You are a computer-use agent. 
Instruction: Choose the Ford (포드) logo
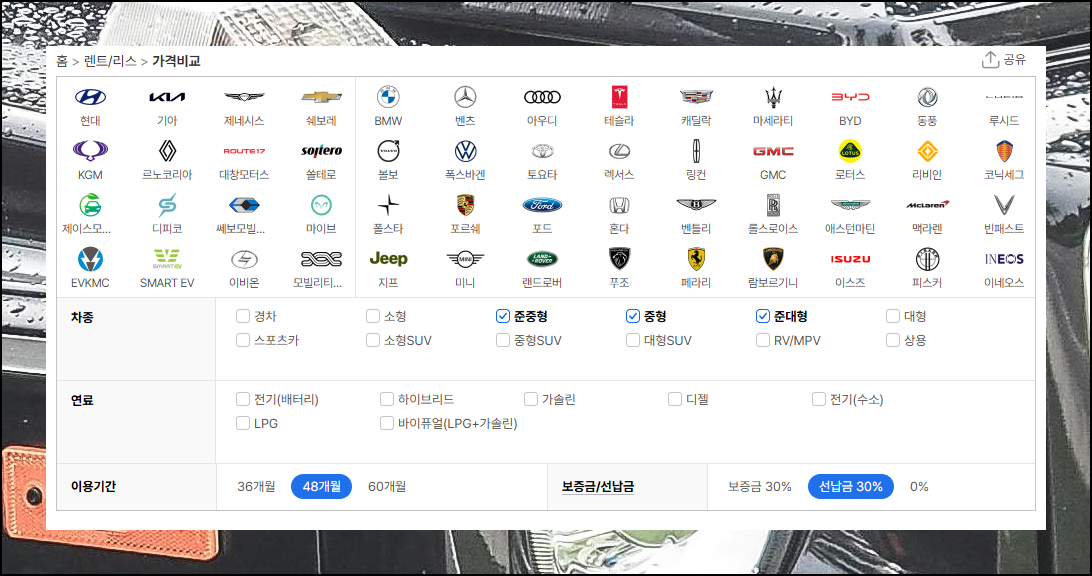[x=542, y=205]
